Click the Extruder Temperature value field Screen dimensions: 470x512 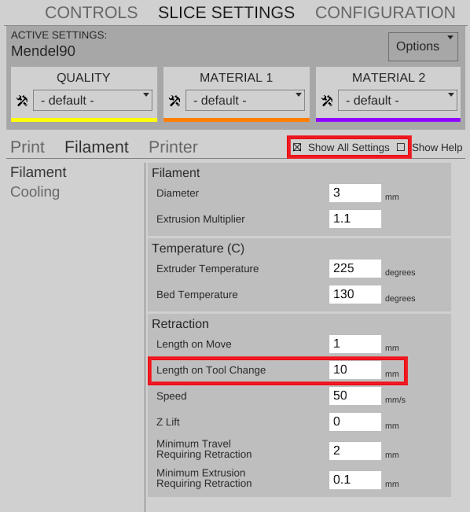pos(355,268)
